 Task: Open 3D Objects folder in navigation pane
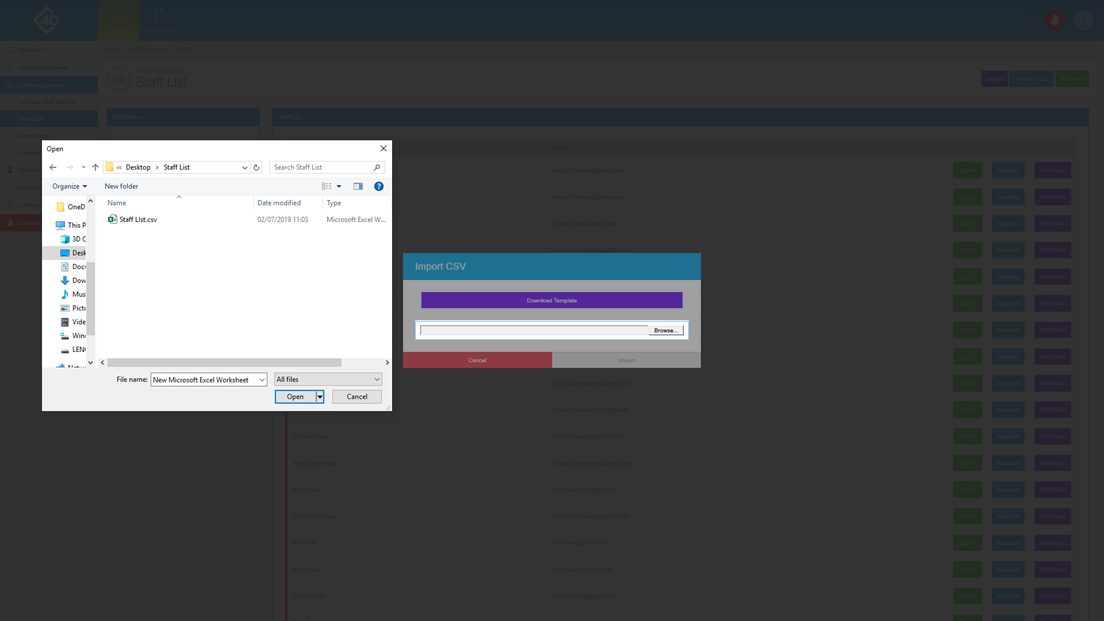click(73, 239)
